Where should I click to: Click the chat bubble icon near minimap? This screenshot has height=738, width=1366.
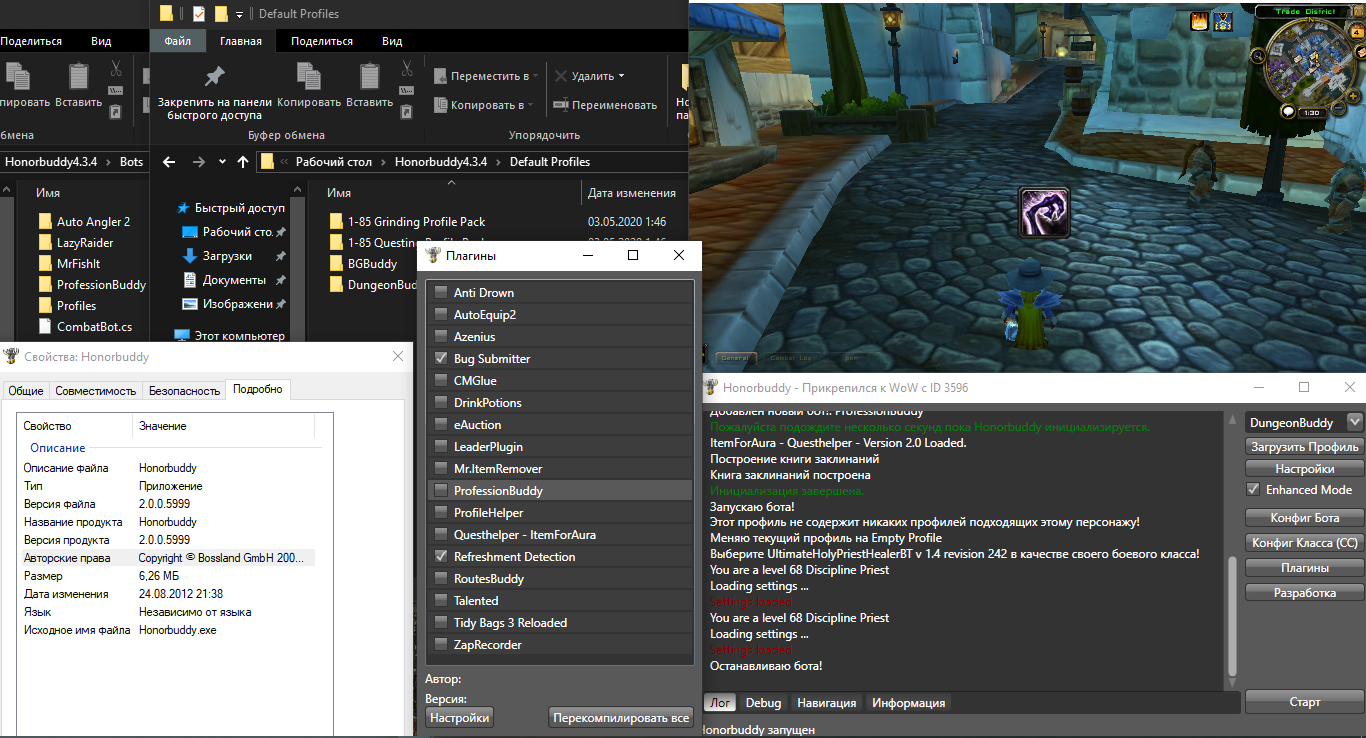1288,111
